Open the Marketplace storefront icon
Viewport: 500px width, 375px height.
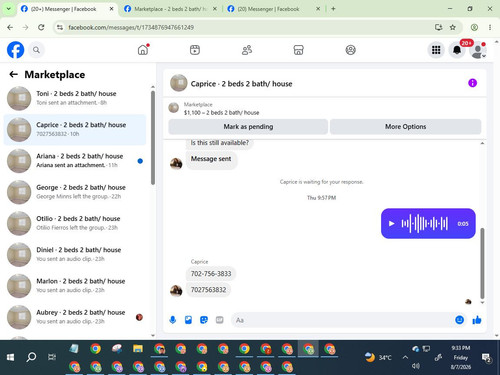pos(298,50)
